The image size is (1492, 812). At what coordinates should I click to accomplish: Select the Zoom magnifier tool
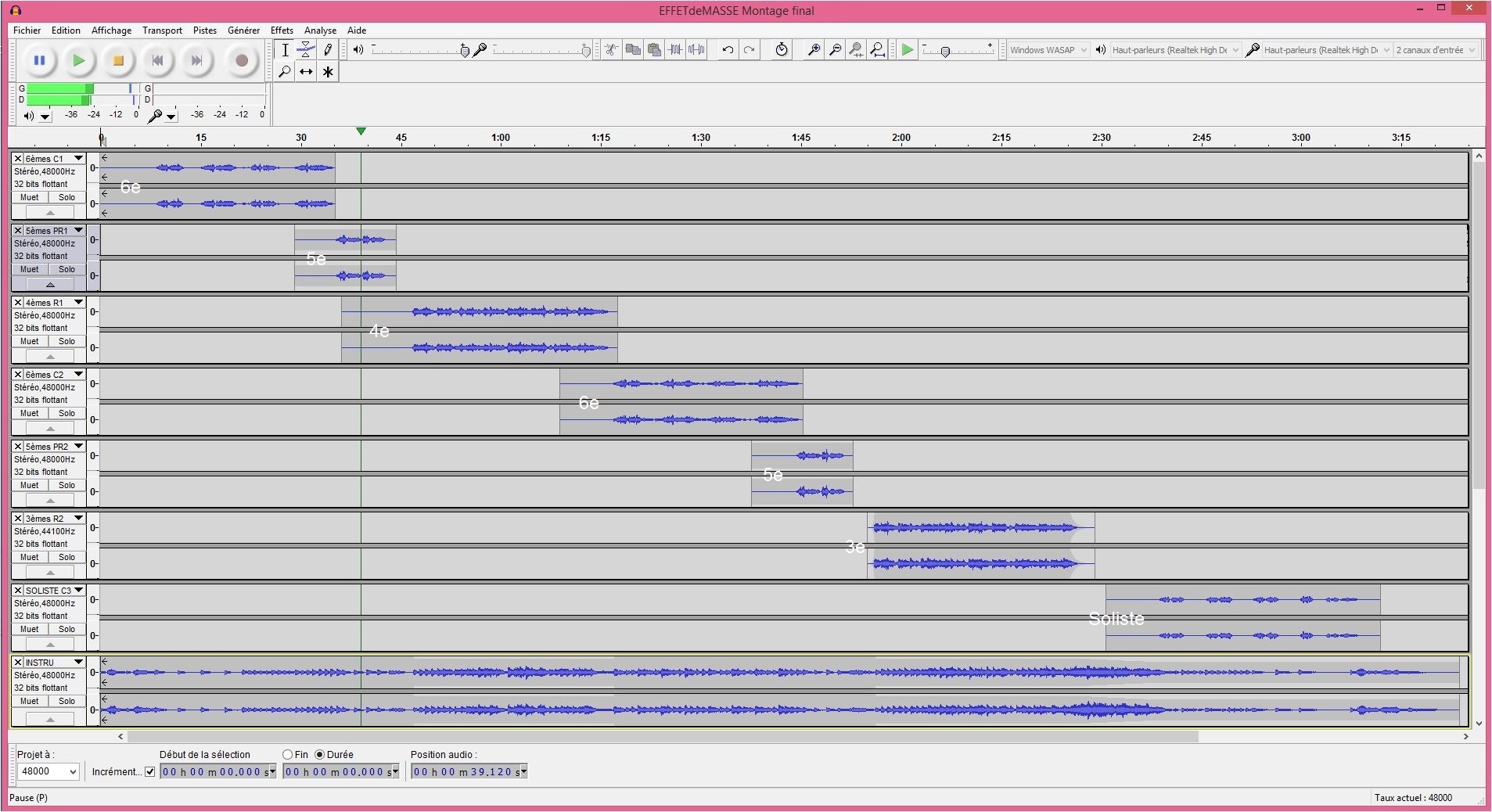(x=286, y=72)
